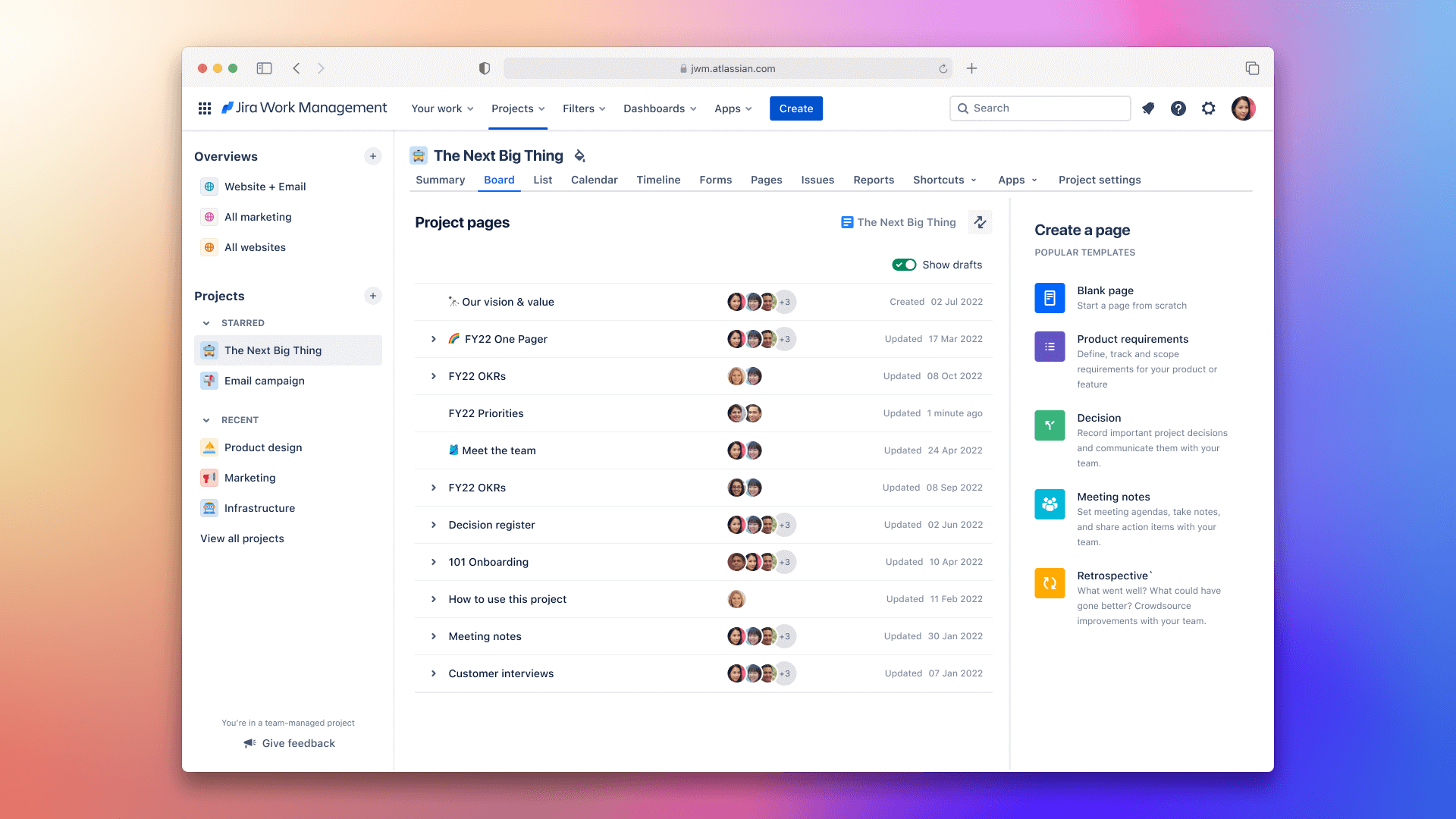Image resolution: width=1456 pixels, height=819 pixels.
Task: Edit project name with the pencil icon
Action: coord(579,155)
